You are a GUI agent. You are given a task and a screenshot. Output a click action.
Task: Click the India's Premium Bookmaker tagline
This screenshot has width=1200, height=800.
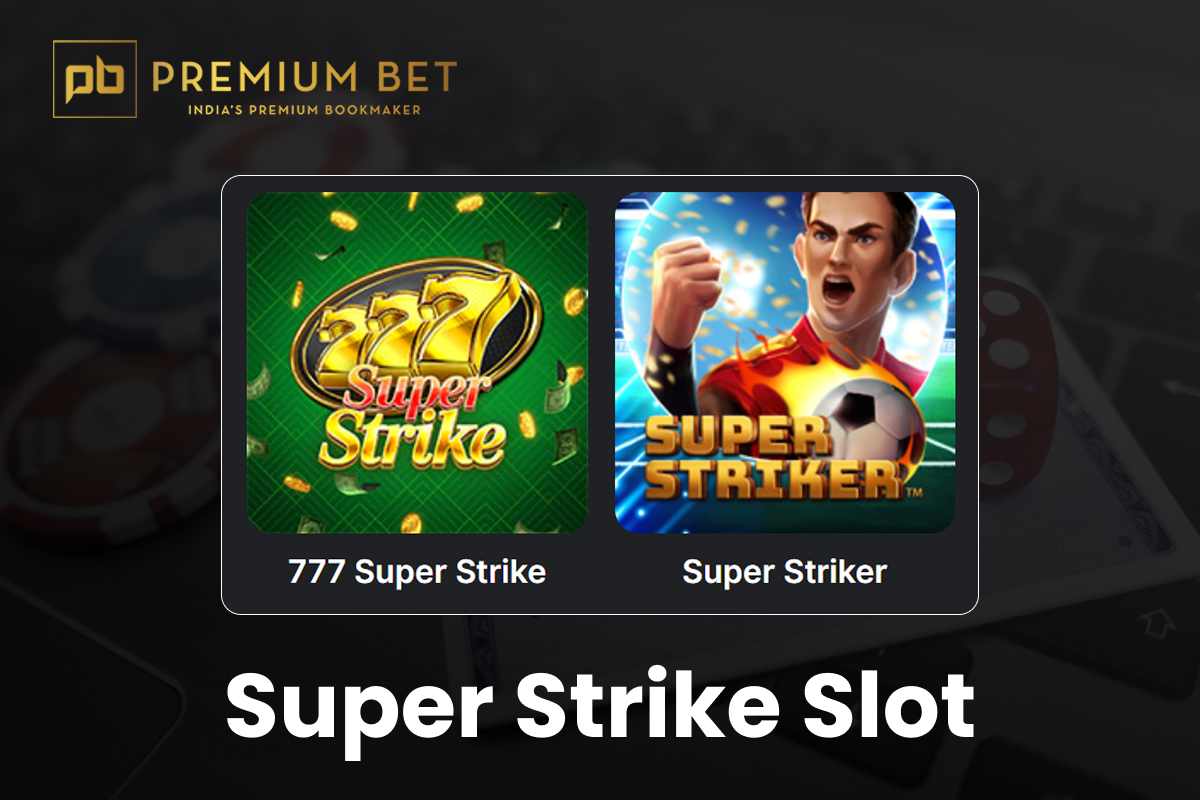(x=304, y=109)
